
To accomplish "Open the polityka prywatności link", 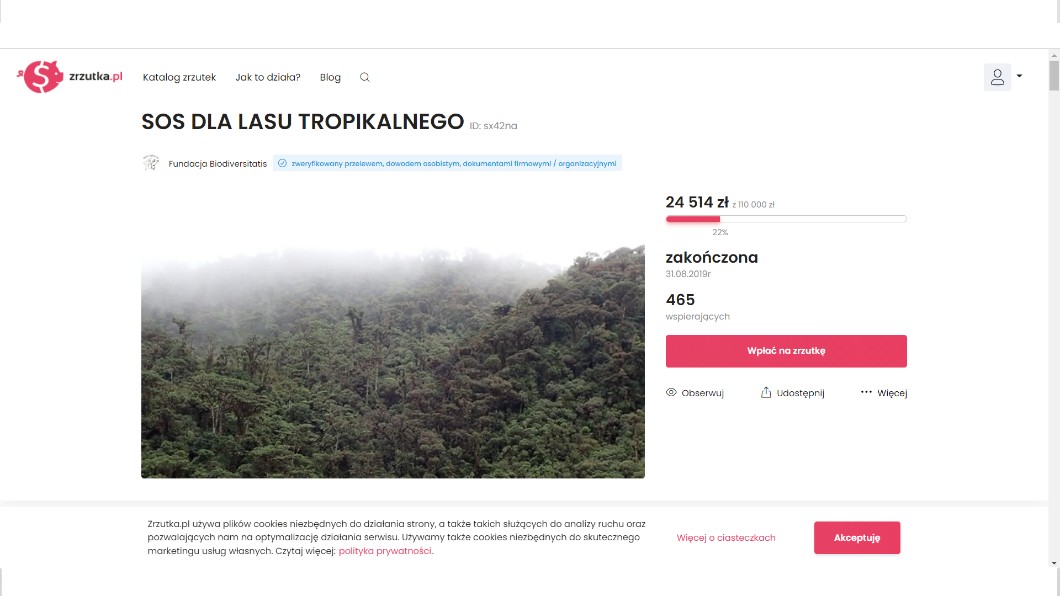I will coord(385,551).
